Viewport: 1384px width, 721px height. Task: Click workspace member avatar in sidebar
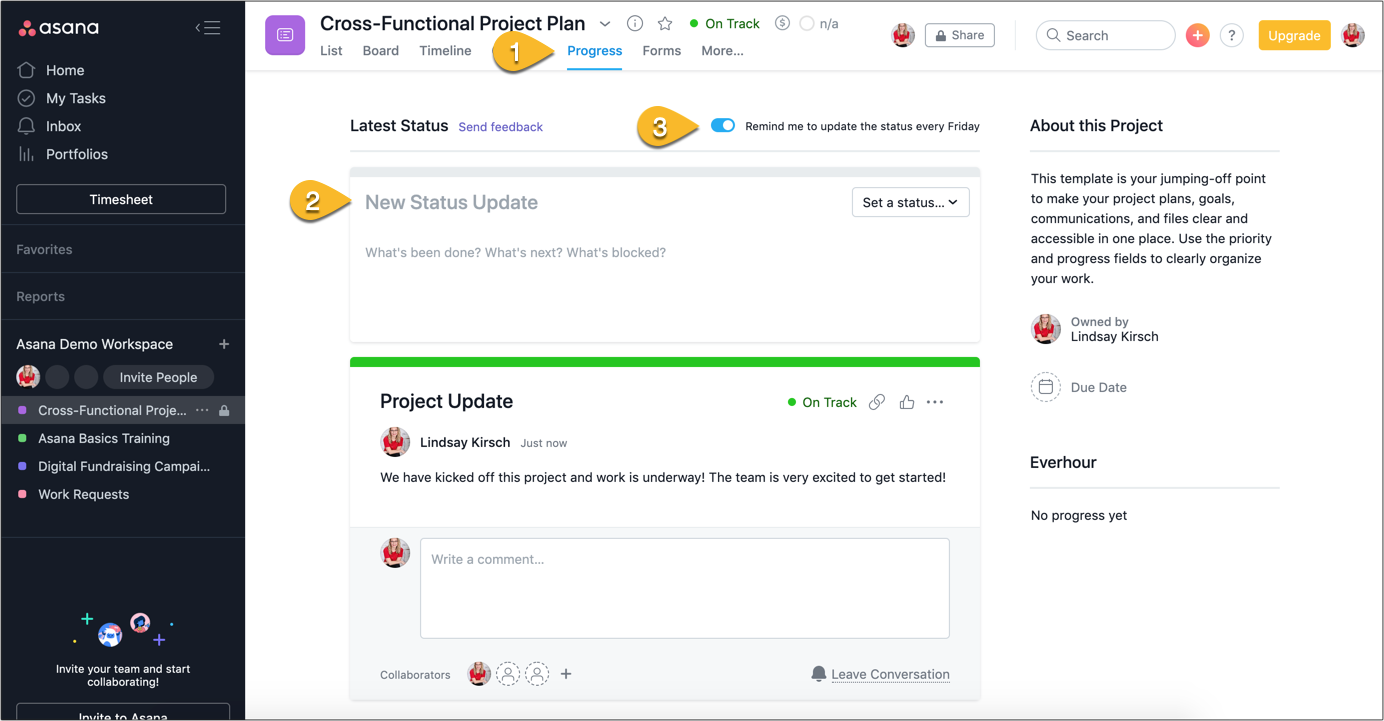click(x=28, y=377)
